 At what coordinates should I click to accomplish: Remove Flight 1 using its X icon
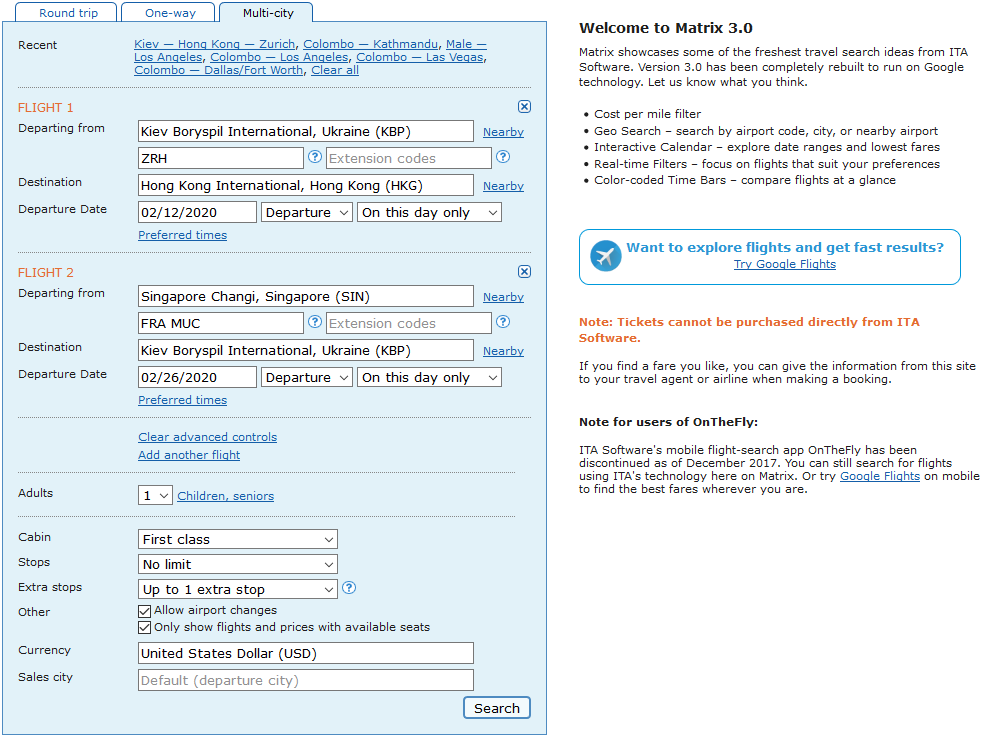pyautogui.click(x=524, y=107)
